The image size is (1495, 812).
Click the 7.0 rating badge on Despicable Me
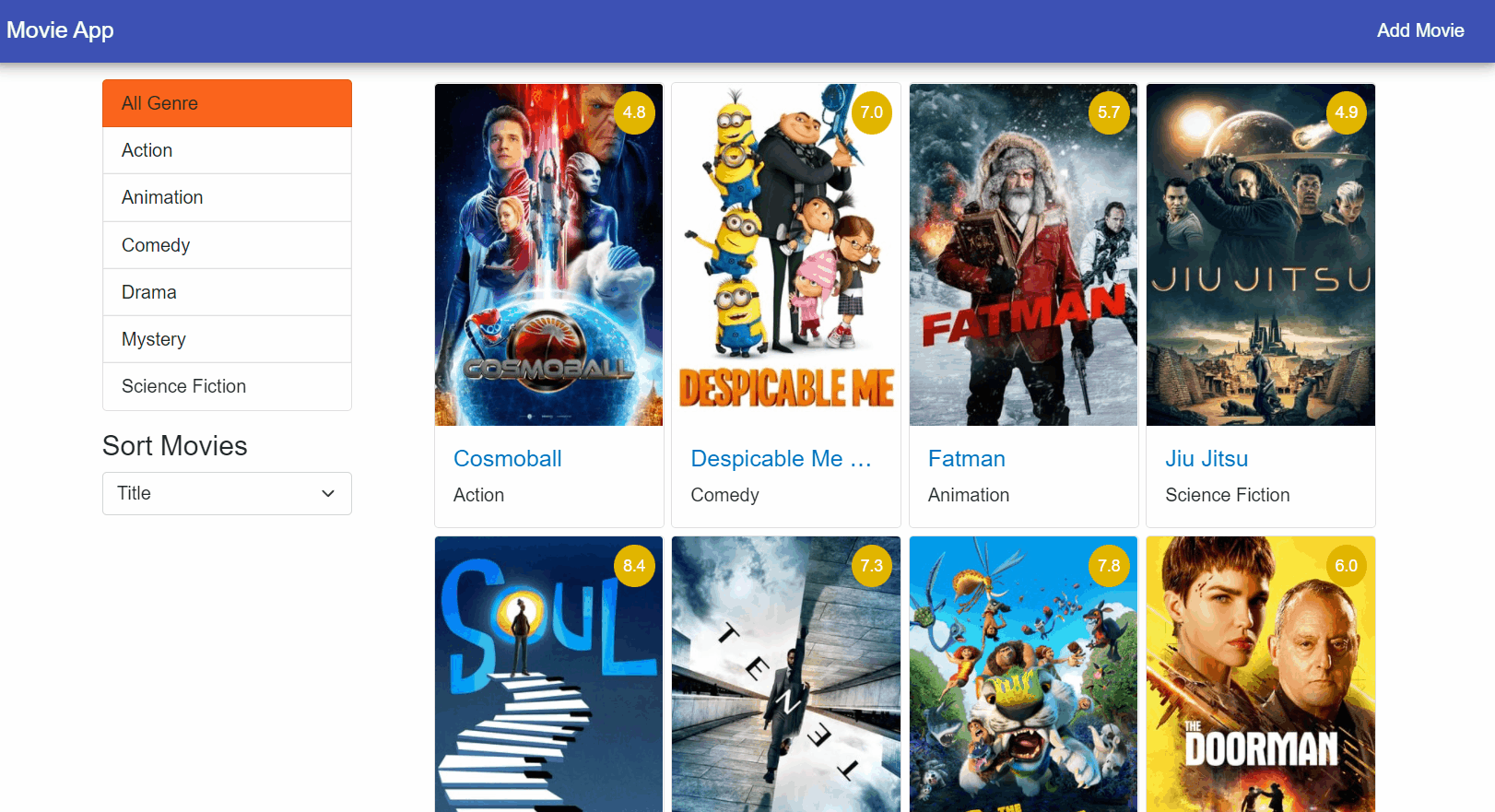pyautogui.click(x=872, y=112)
